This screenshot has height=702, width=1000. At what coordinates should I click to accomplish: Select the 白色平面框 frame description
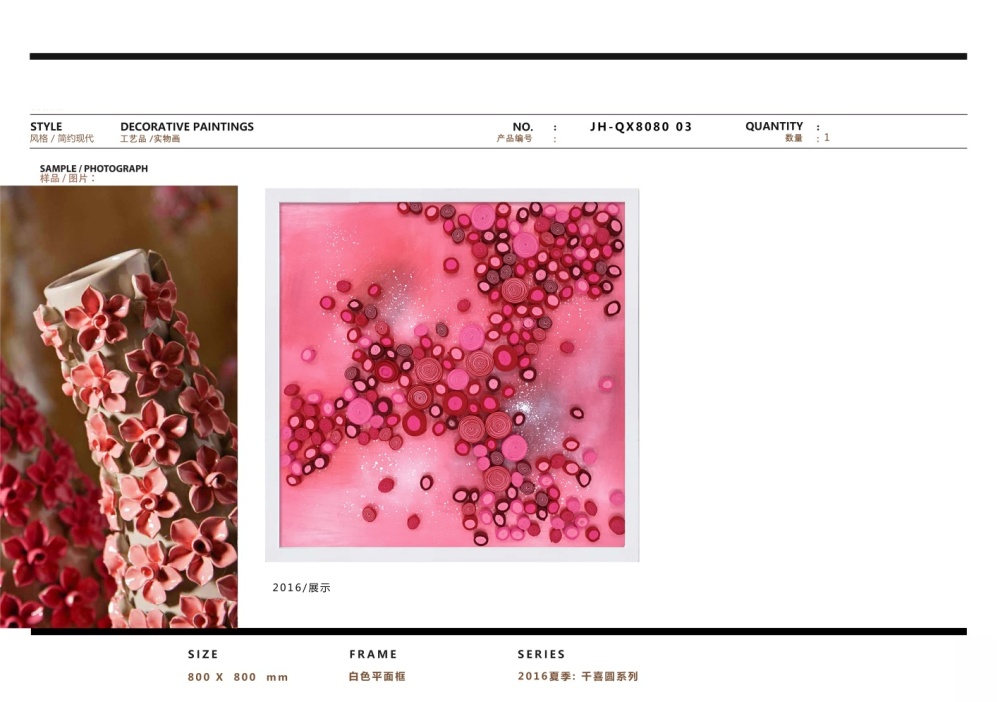[x=377, y=676]
